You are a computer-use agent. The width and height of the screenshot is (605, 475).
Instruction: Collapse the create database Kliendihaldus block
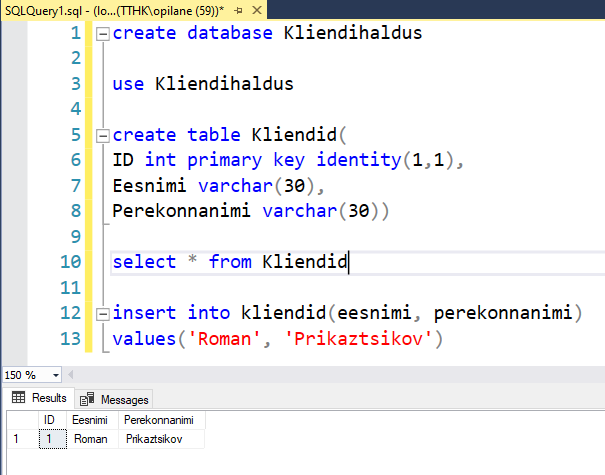(x=103, y=34)
